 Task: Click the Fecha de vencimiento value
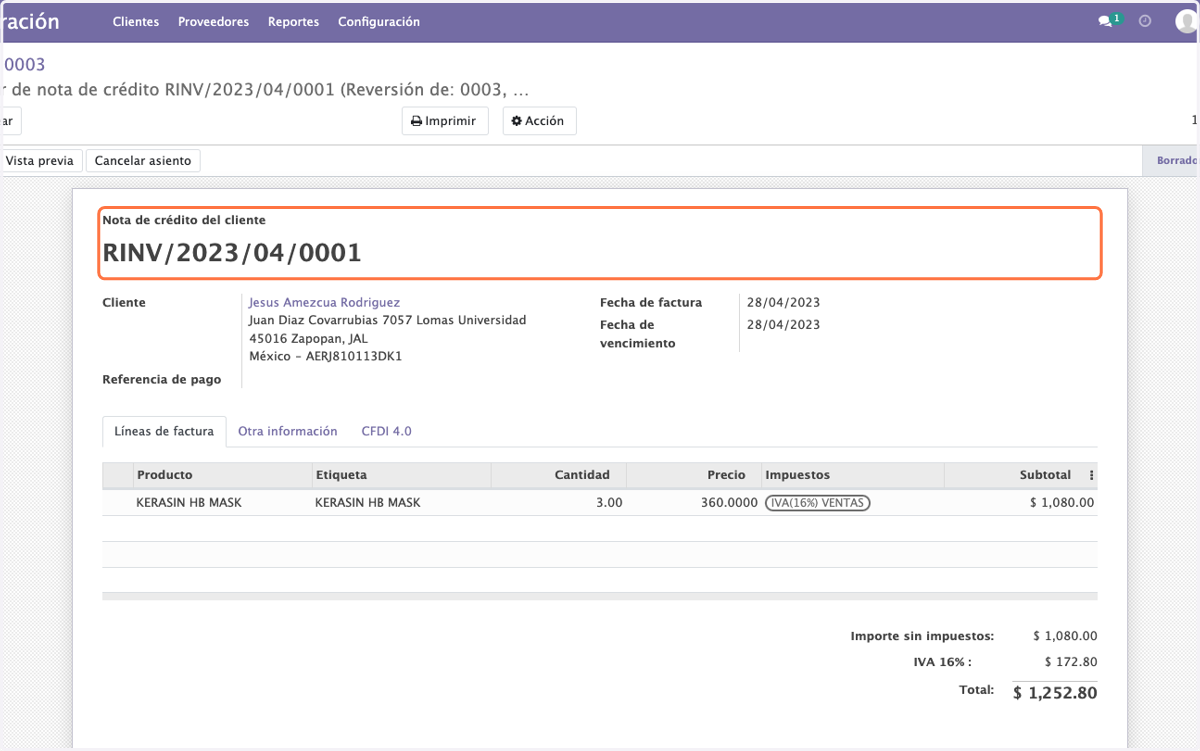tap(783, 324)
